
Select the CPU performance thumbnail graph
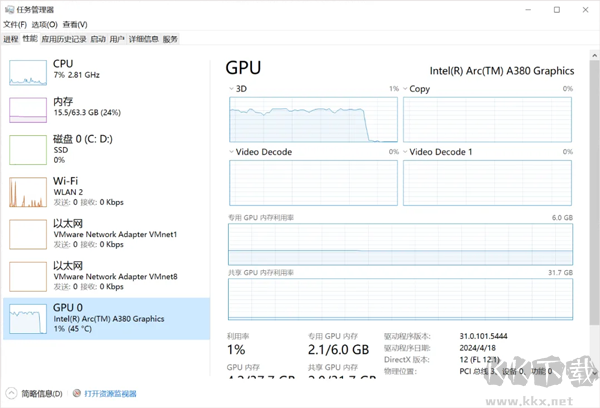[28, 71]
